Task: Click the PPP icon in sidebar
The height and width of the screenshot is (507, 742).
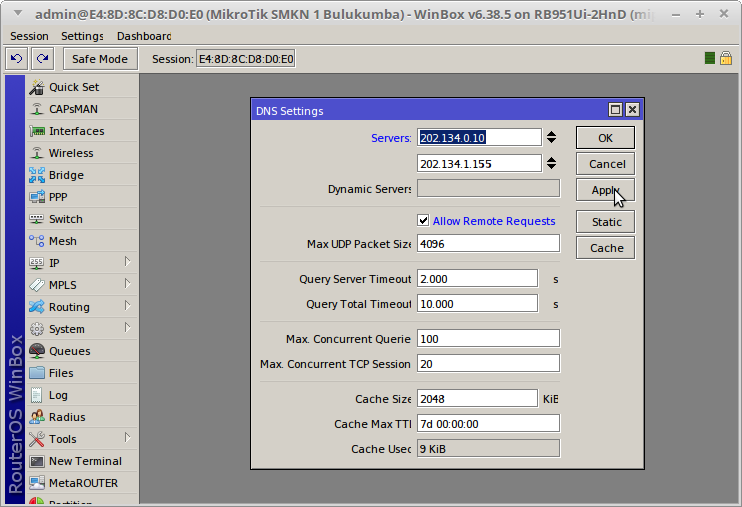Action: (x=36, y=197)
